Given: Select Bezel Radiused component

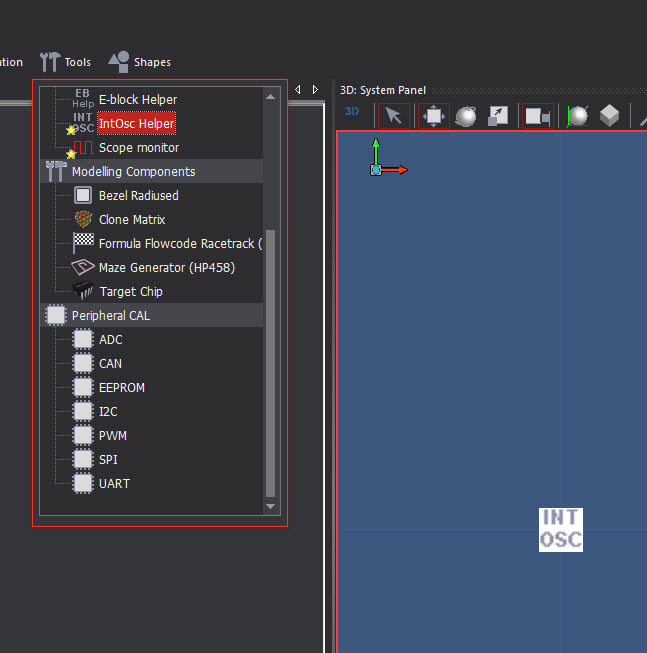Looking at the screenshot, I should [x=139, y=195].
